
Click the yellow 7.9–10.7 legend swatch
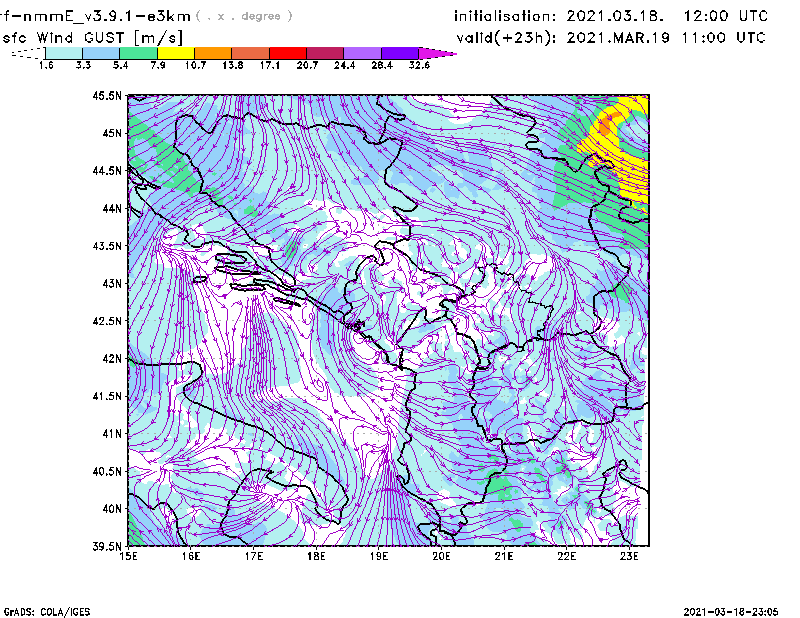(176, 53)
